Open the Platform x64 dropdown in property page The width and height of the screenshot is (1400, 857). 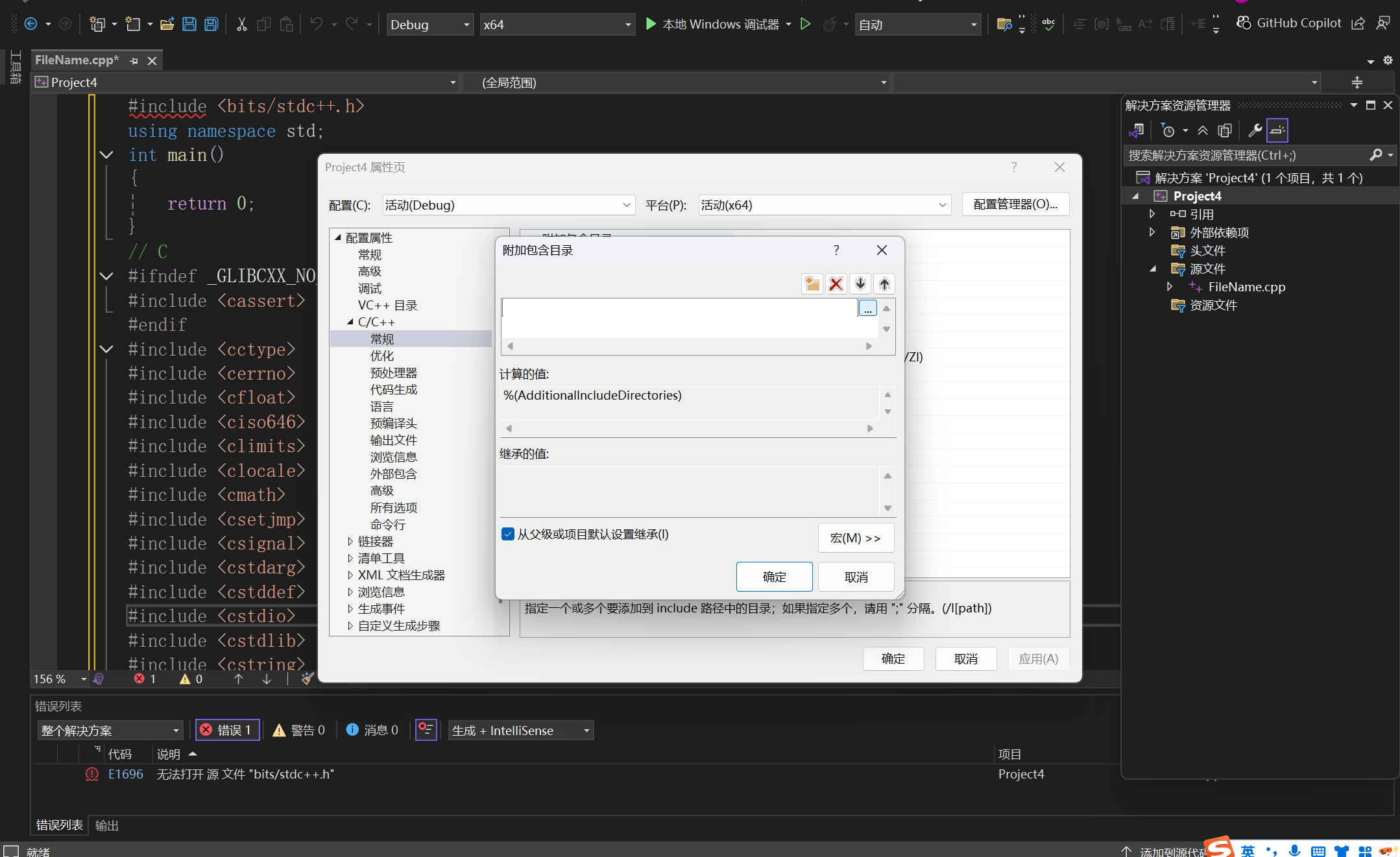[x=824, y=205]
